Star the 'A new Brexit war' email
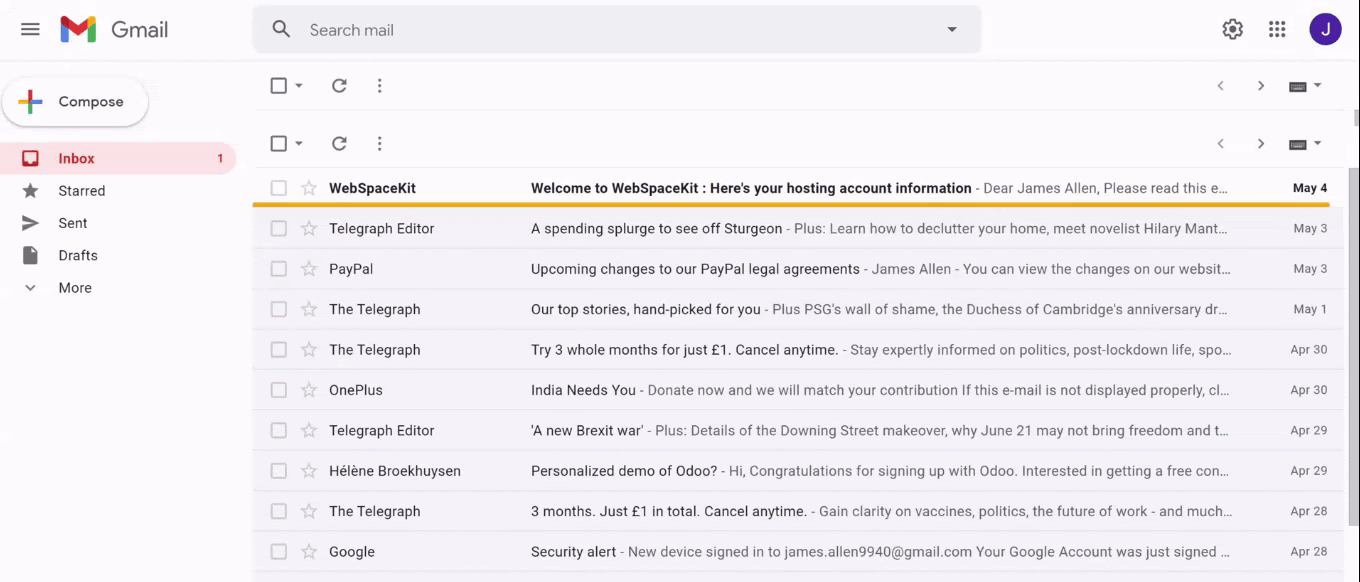 309,431
